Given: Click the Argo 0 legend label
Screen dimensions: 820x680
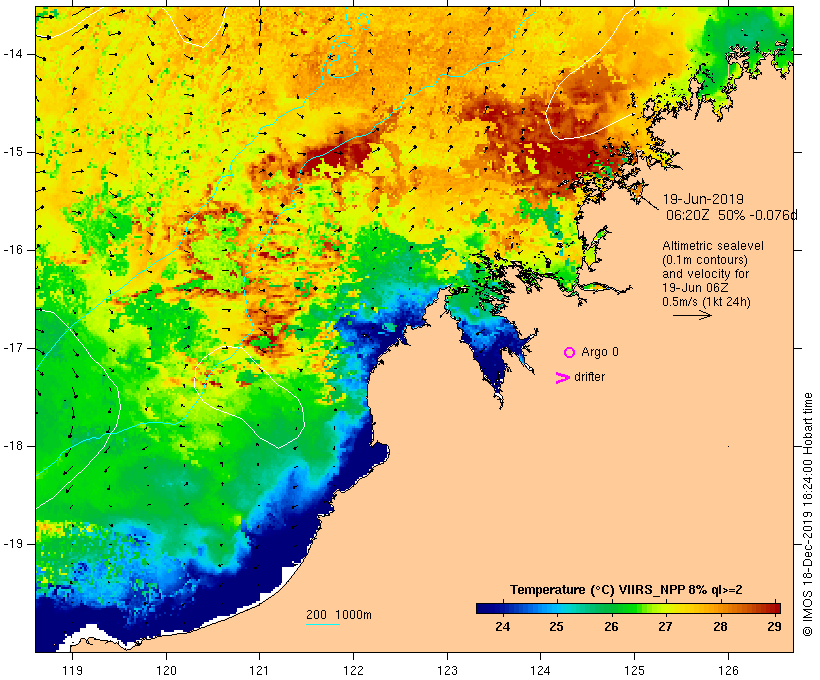Looking at the screenshot, I should tap(600, 352).
